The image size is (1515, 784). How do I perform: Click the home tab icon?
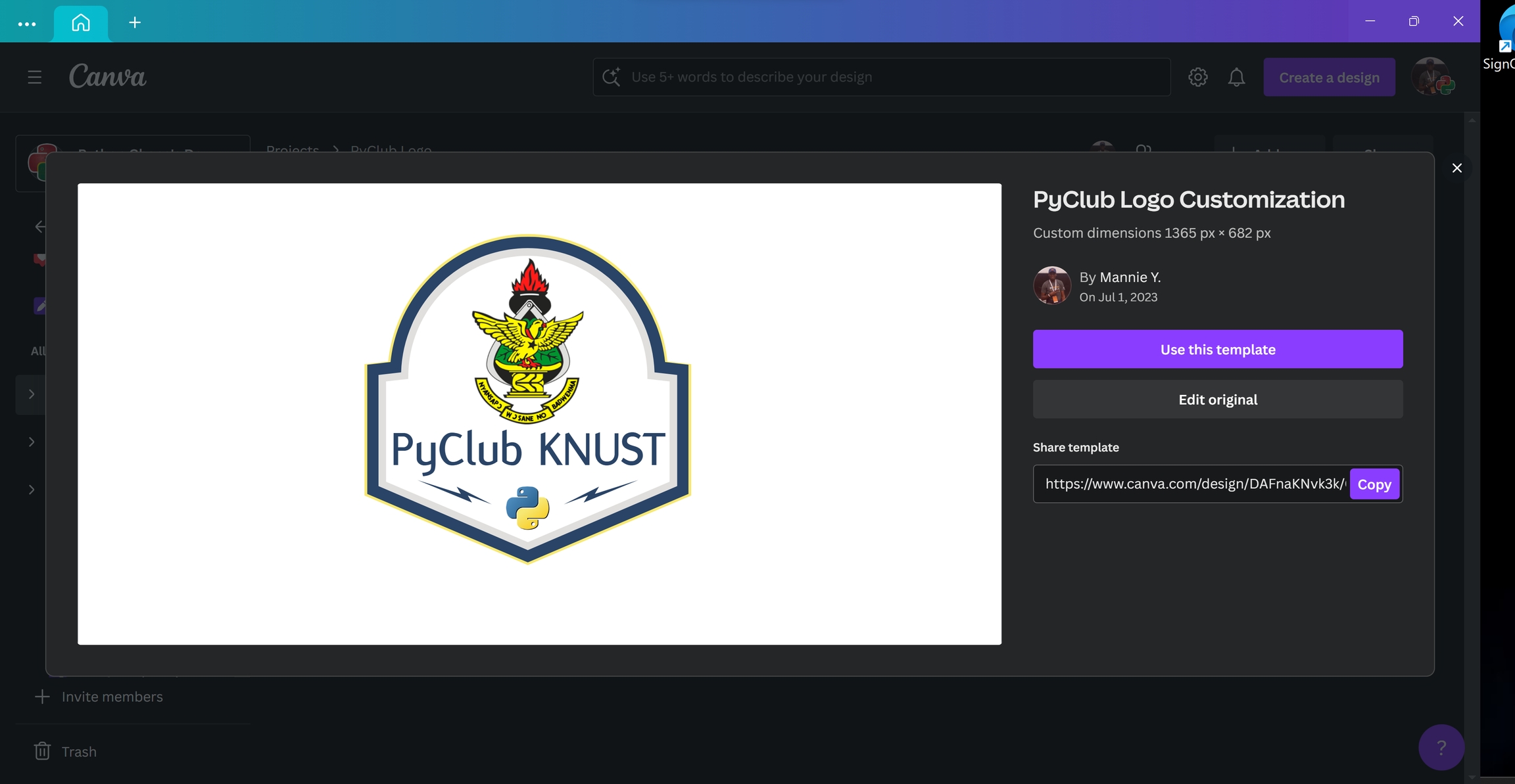point(81,23)
